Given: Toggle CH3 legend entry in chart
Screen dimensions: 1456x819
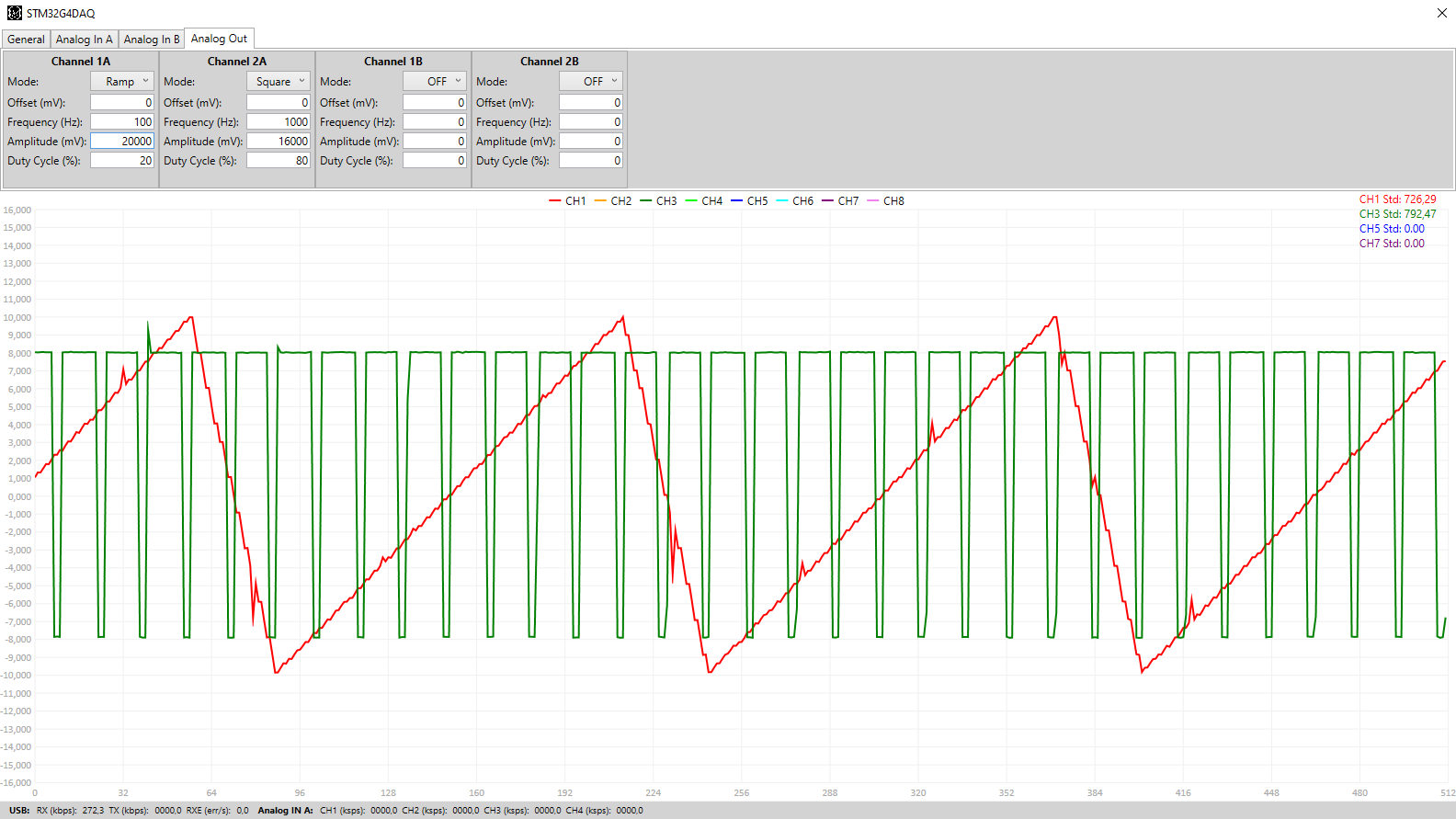Looking at the screenshot, I should (658, 200).
